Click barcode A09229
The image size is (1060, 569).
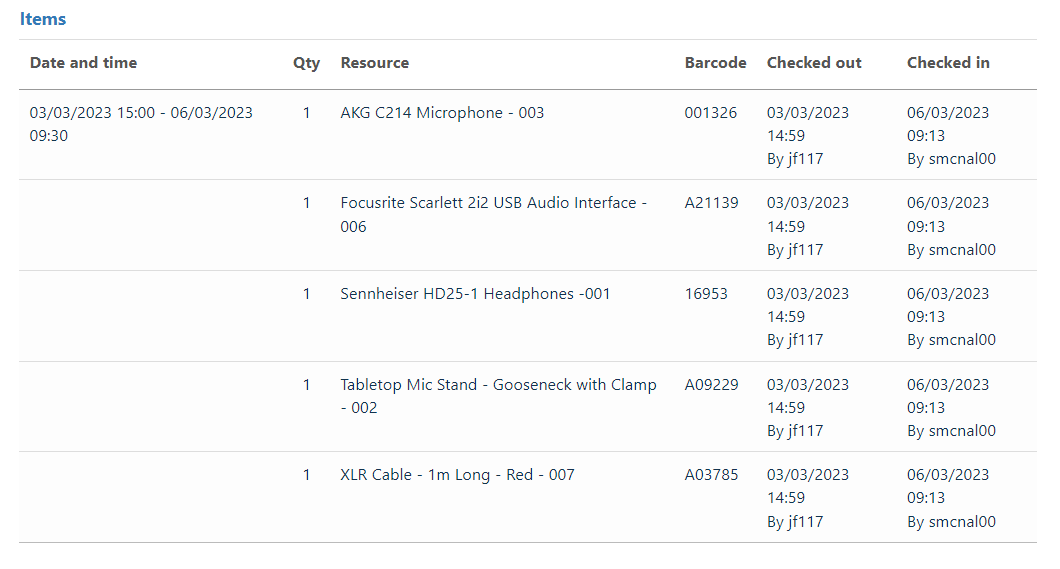711,385
